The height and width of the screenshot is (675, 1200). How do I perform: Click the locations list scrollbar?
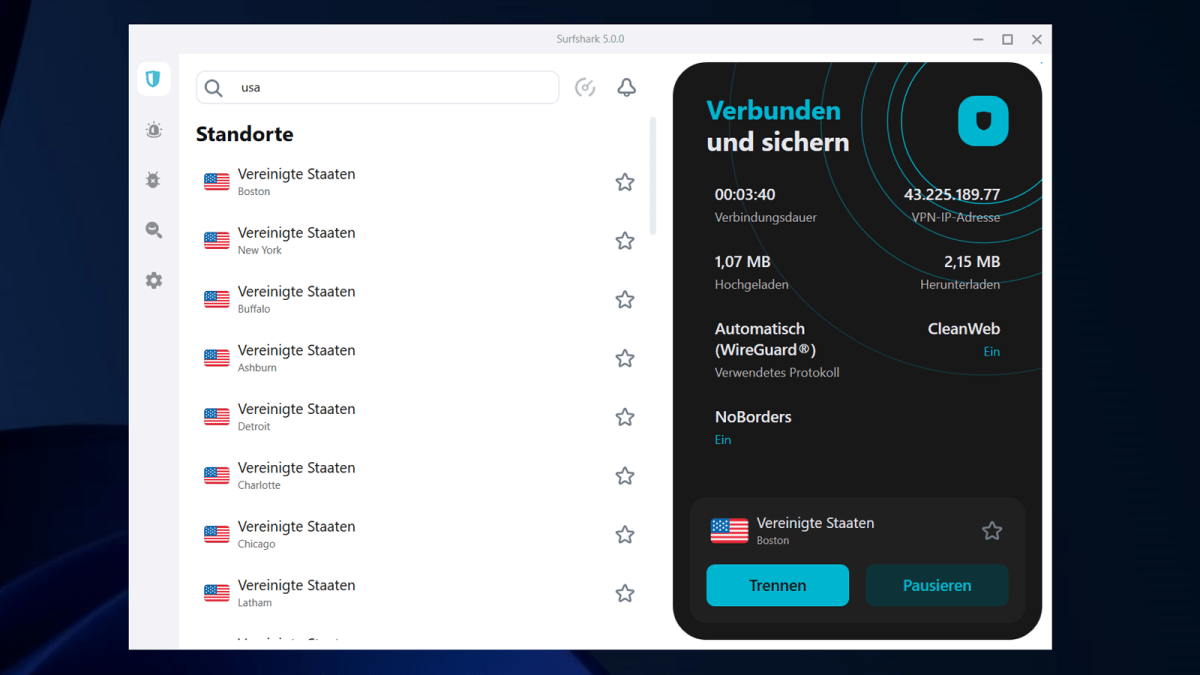(x=653, y=176)
